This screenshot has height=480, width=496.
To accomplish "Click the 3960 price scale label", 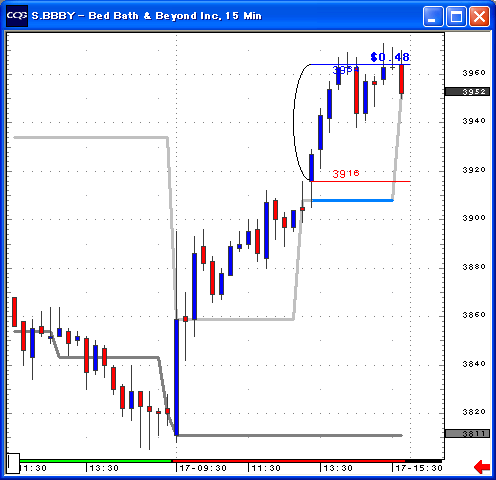I will (x=474, y=72).
